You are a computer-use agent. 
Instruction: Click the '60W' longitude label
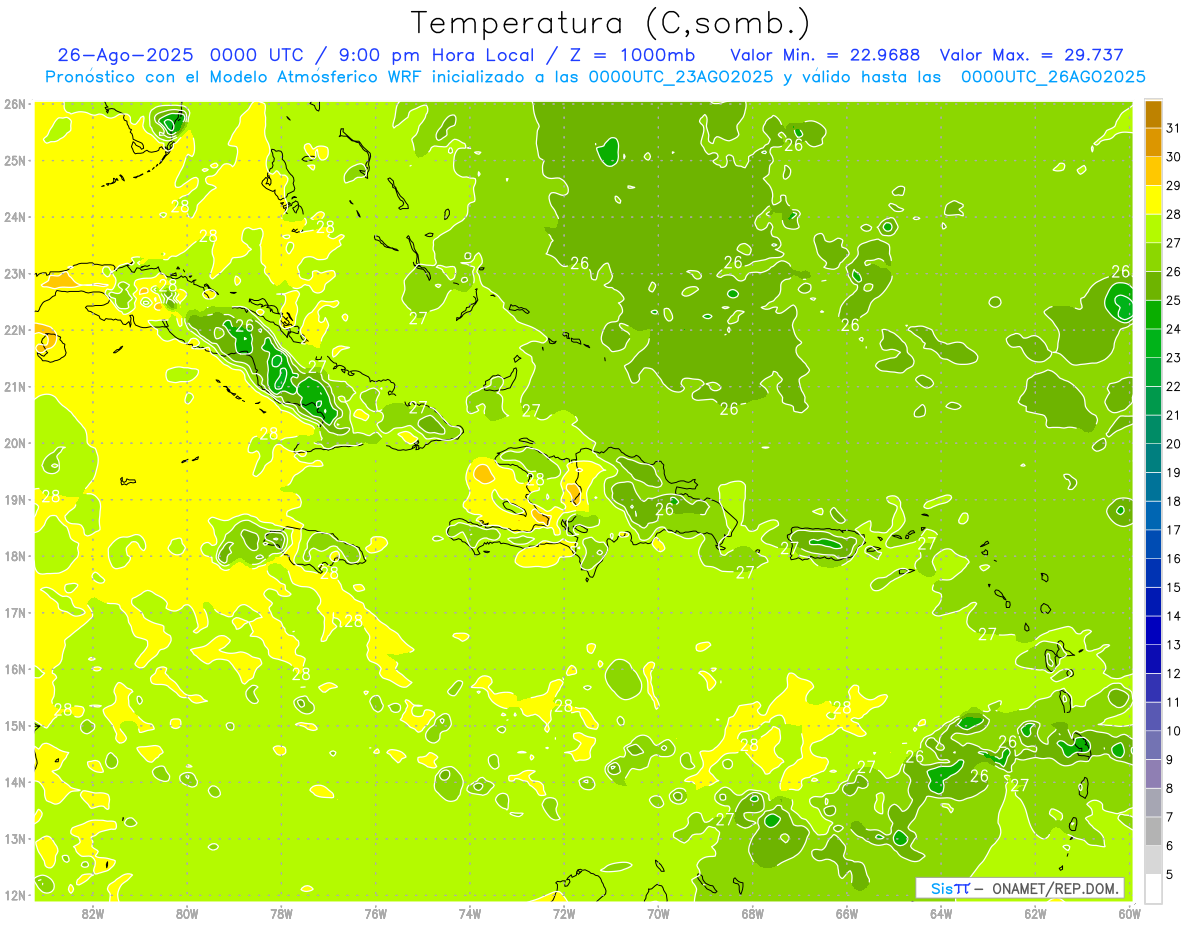click(x=1130, y=913)
